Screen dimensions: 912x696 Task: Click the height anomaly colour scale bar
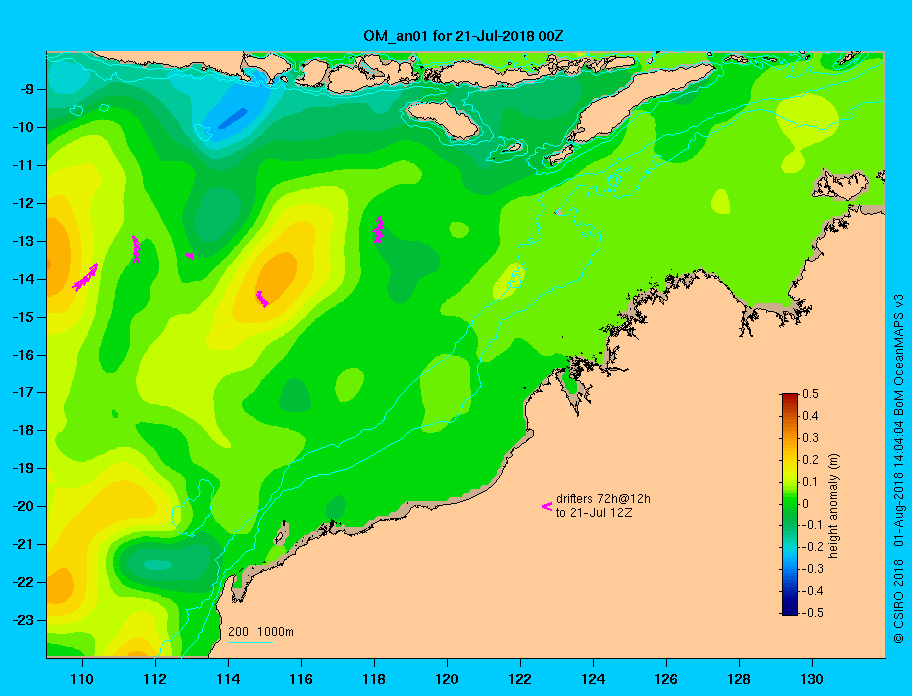tap(790, 504)
